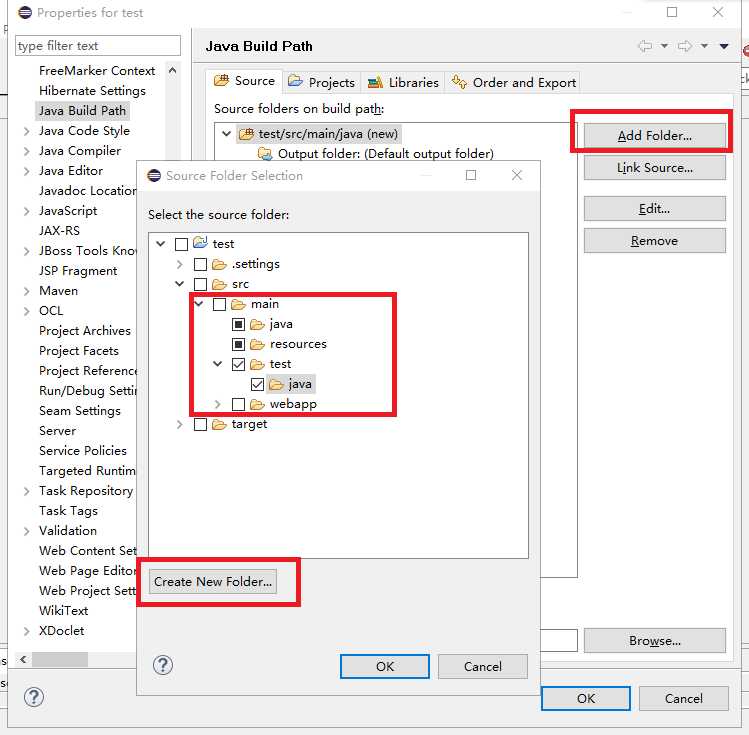The image size is (749, 735).
Task: Click the main folder icon
Action: tap(238, 304)
